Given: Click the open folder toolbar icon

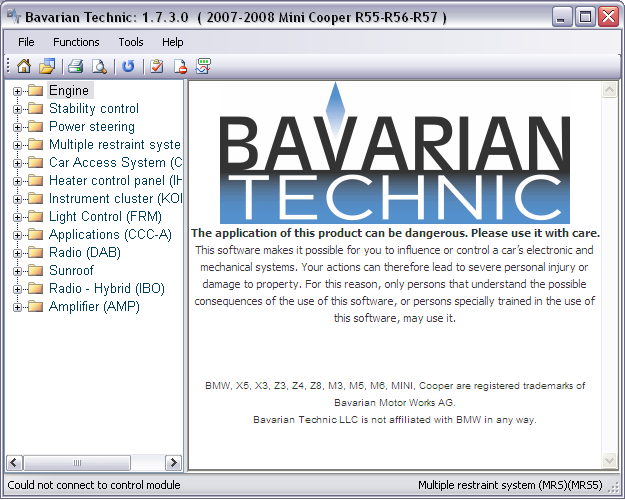Looking at the screenshot, I should 47,66.
